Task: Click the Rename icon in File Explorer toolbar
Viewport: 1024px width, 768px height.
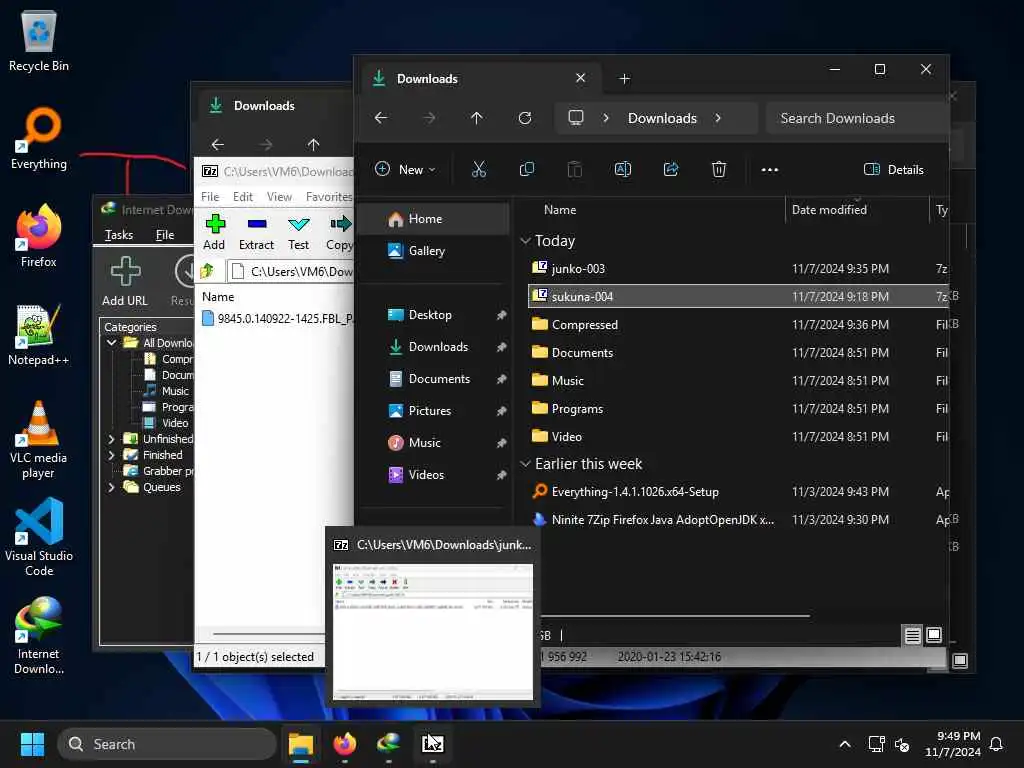Action: click(622, 170)
